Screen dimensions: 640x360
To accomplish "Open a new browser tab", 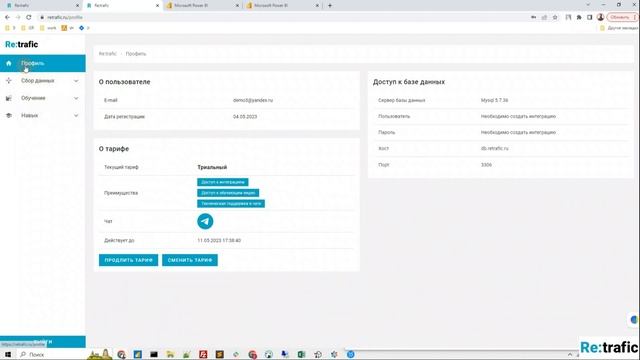I will coord(330,6).
